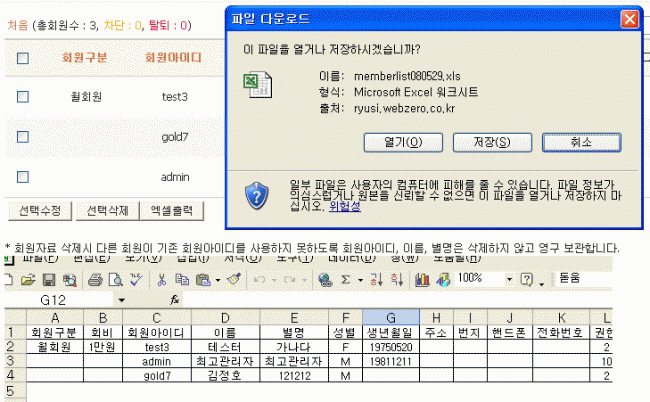650x402 pixels.
Task: Click the Paste clipboard icon
Action: point(203,280)
